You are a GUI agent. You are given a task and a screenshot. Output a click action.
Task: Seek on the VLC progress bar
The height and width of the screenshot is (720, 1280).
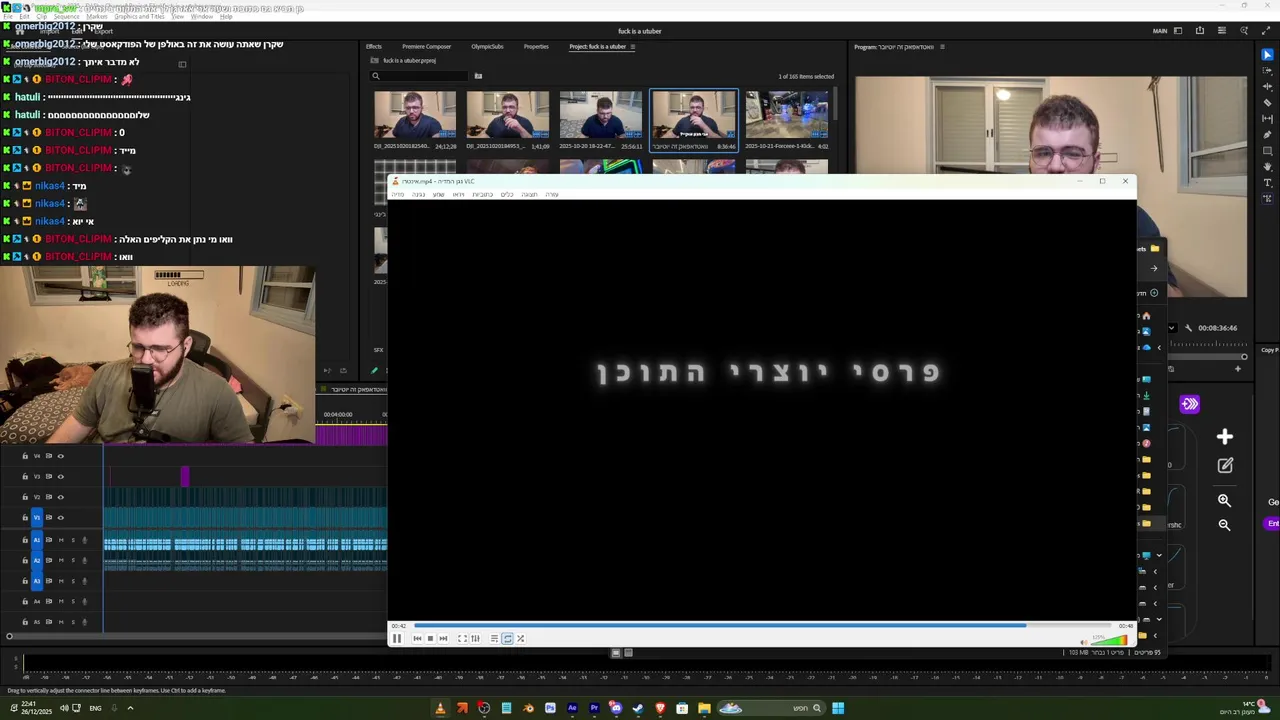click(x=763, y=626)
